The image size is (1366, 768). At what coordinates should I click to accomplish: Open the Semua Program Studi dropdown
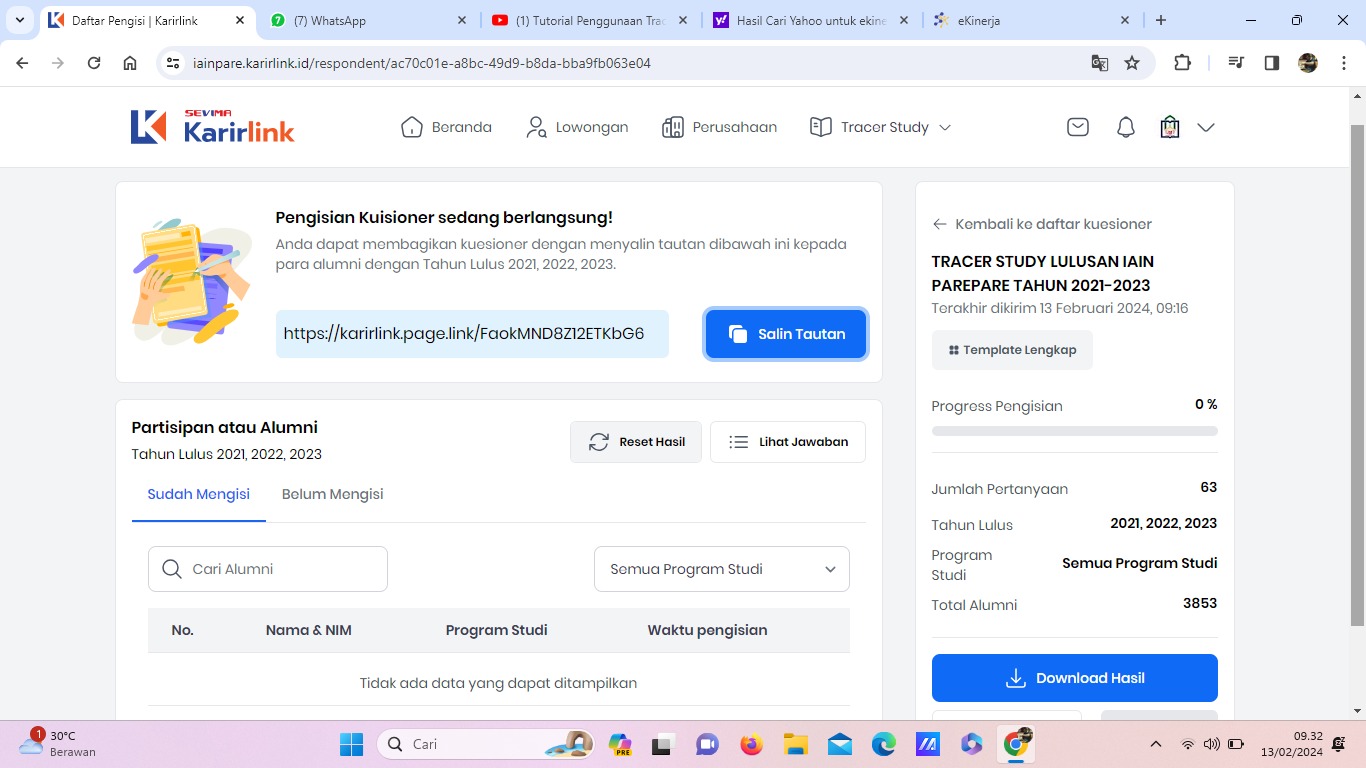721,569
